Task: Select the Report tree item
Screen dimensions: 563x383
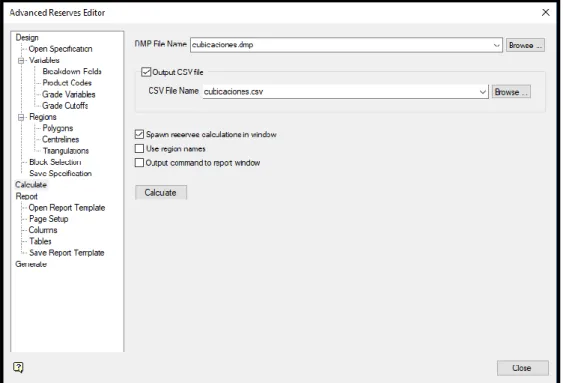Action: 27,196
